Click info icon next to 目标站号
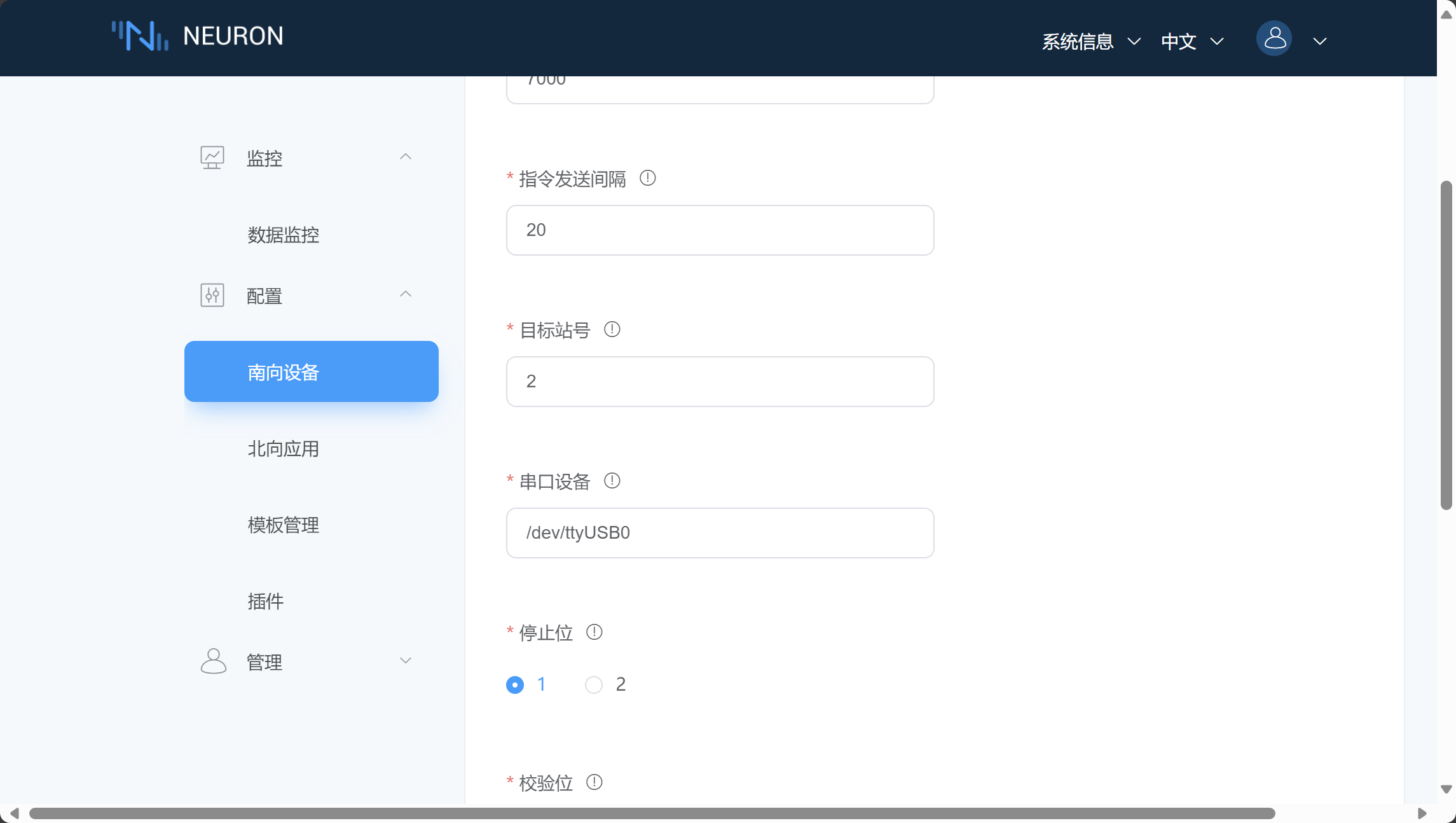The width and height of the screenshot is (1456, 823). [612, 329]
